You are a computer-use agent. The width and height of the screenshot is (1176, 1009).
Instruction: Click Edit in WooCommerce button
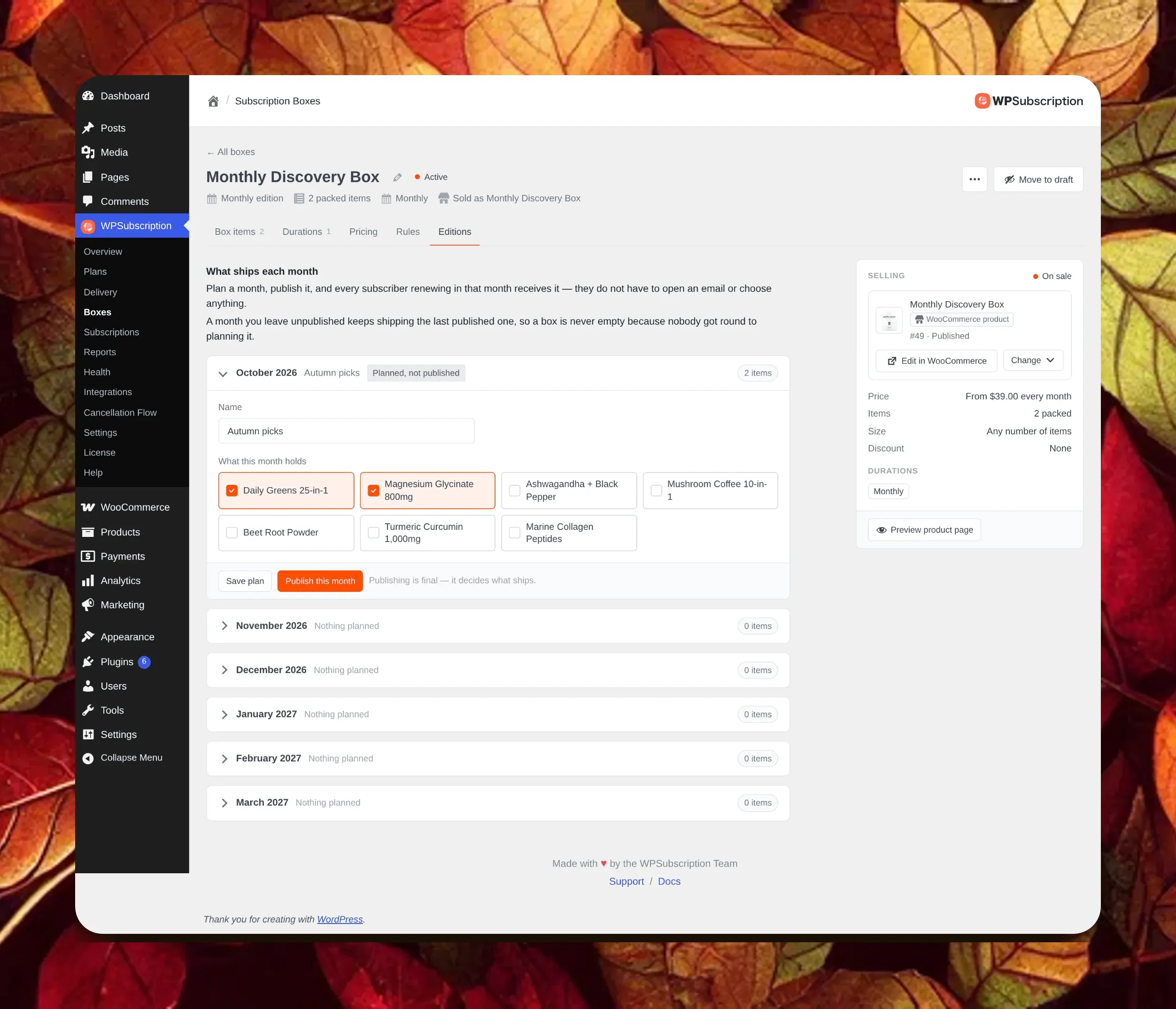(x=936, y=361)
